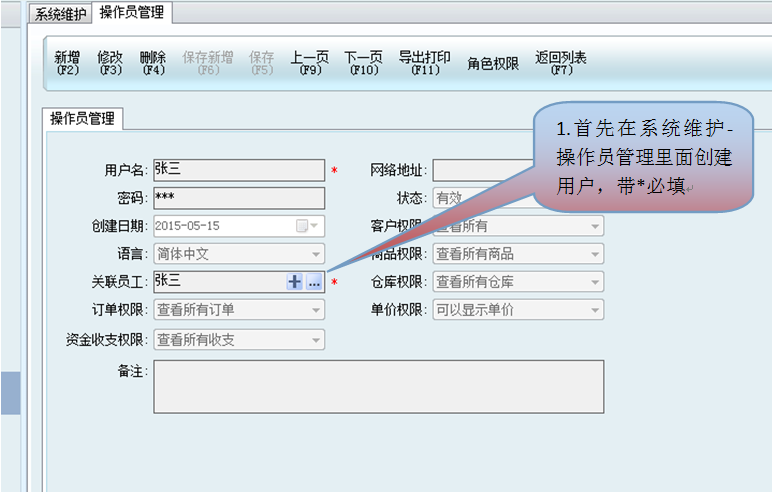Click the ellipsis browse icon in 关联员工
This screenshot has height=494, width=772.
(313, 283)
